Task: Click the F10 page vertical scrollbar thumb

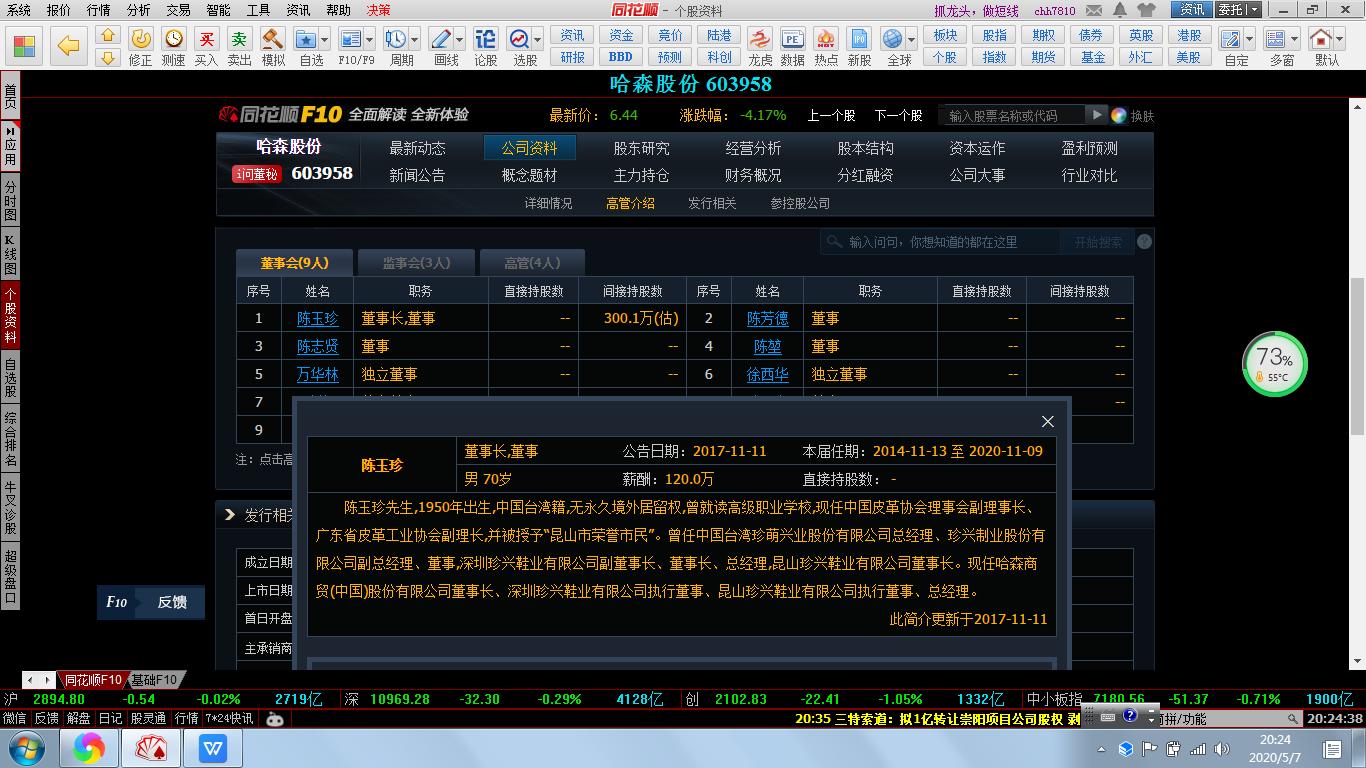Action: pos(1357,355)
